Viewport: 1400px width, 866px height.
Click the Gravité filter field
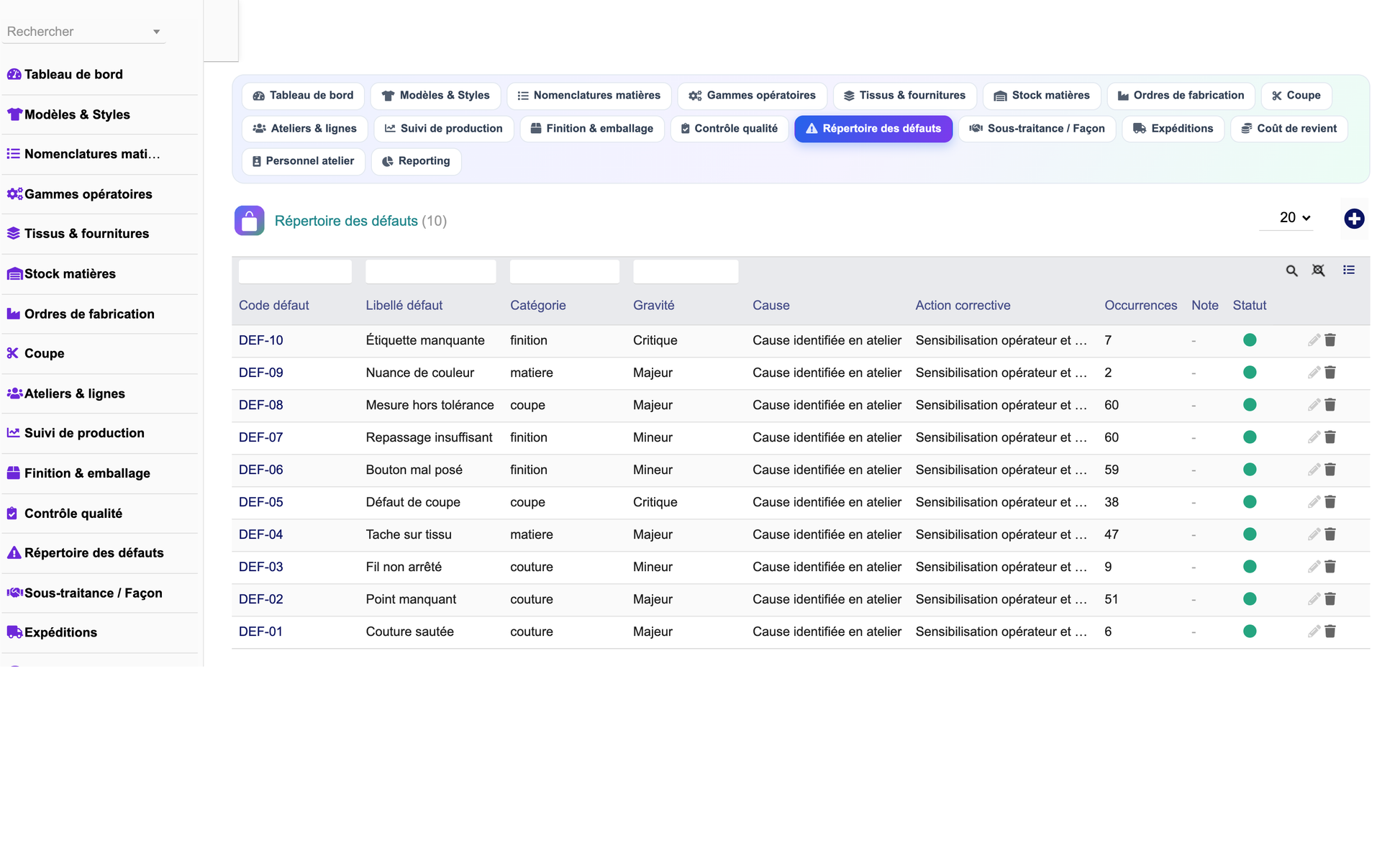[686, 271]
